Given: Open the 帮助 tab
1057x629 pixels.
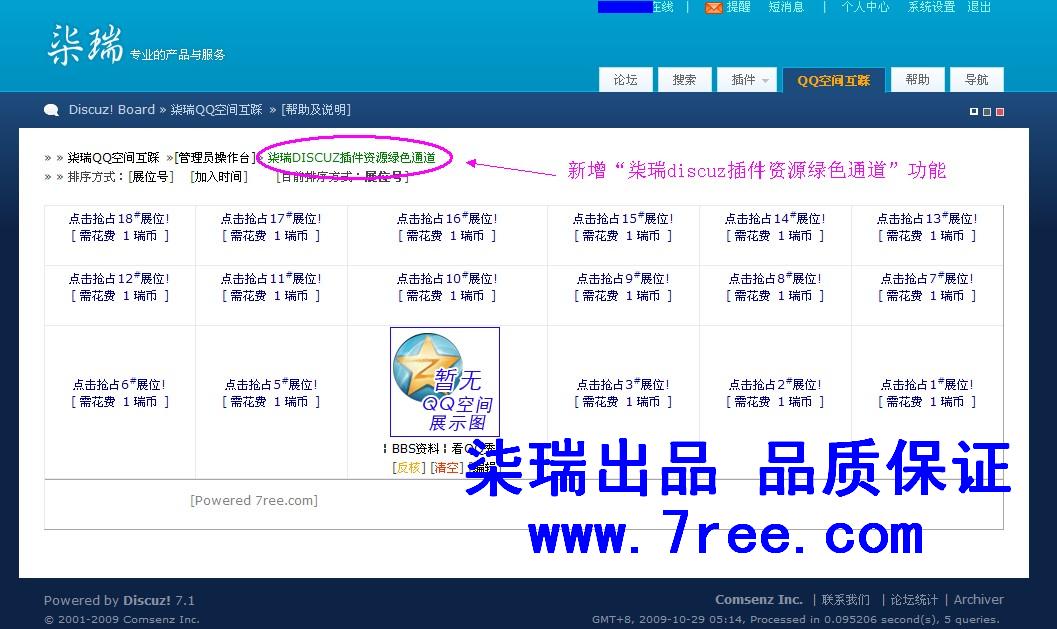Looking at the screenshot, I should tap(917, 80).
